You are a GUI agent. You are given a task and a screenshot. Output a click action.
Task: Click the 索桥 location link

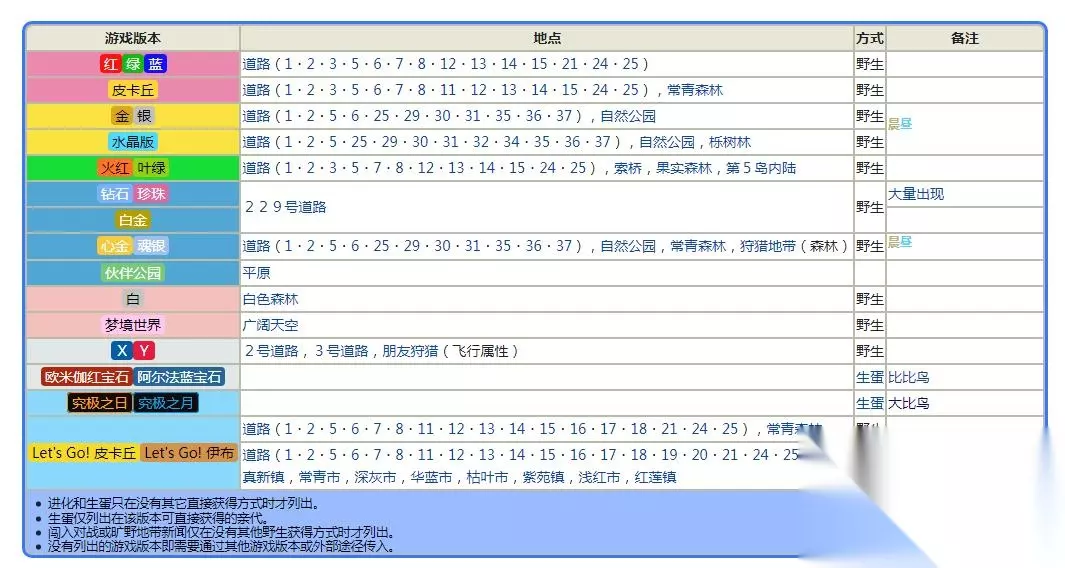(x=628, y=168)
